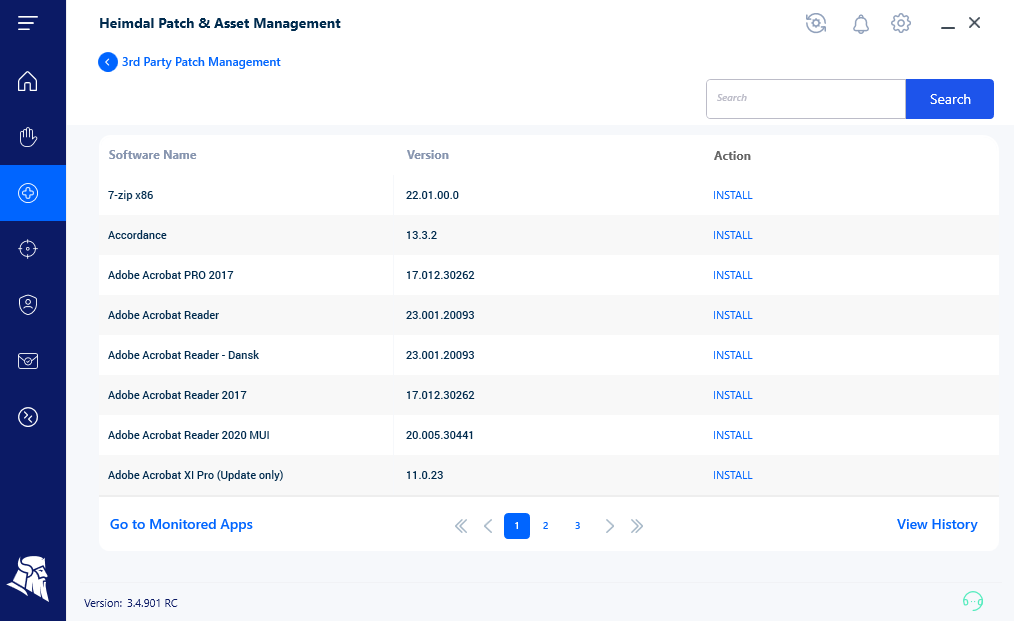Open the remote desktop sidebar icon
The width and height of the screenshot is (1014, 621).
[x=28, y=417]
